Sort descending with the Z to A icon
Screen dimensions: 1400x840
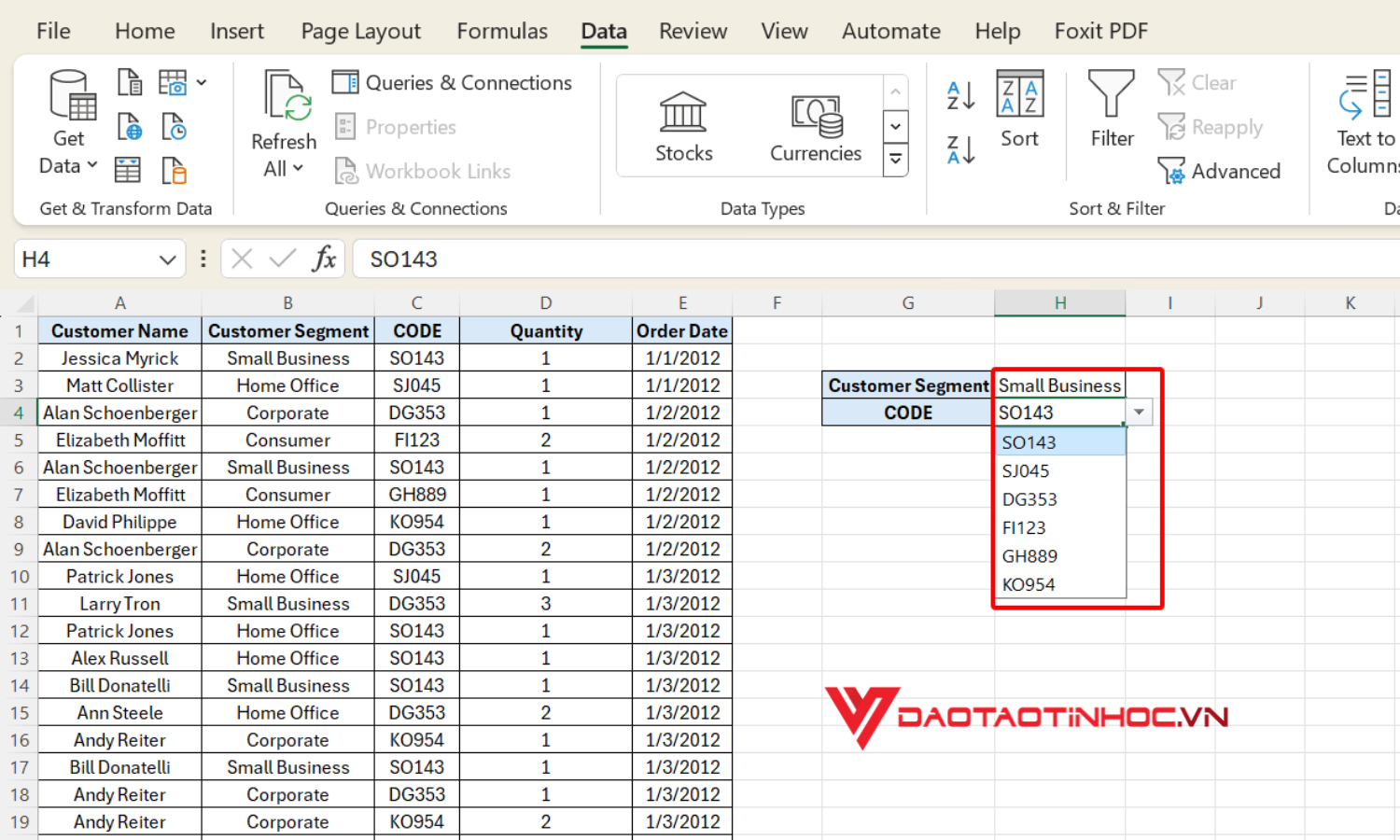click(960, 149)
